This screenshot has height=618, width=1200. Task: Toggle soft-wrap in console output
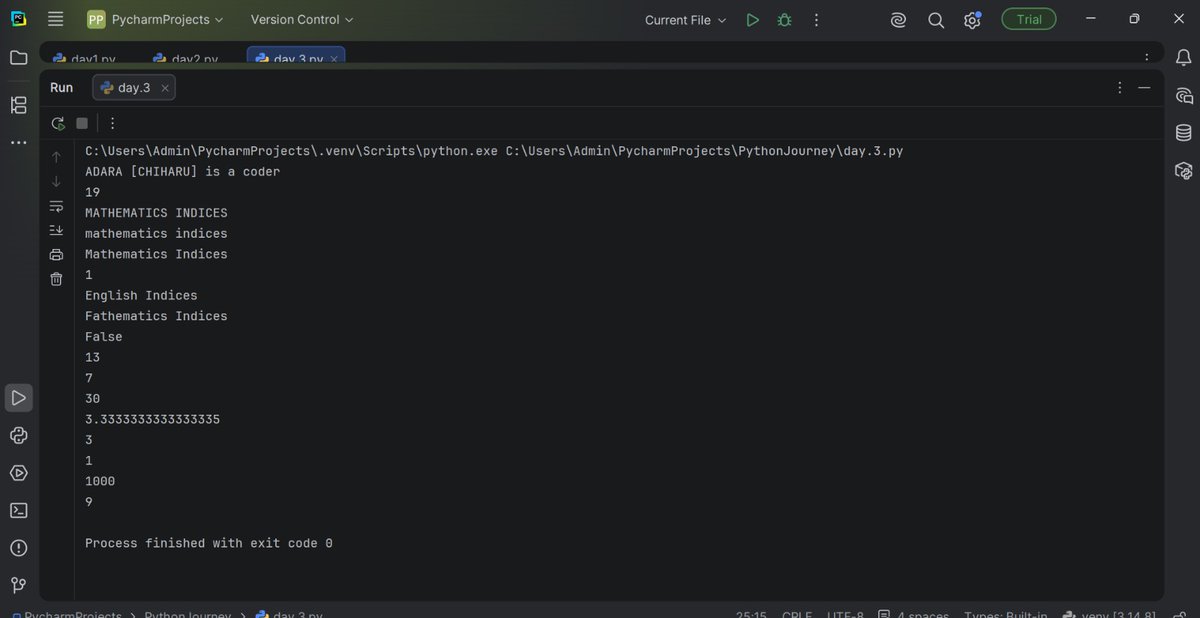56,206
